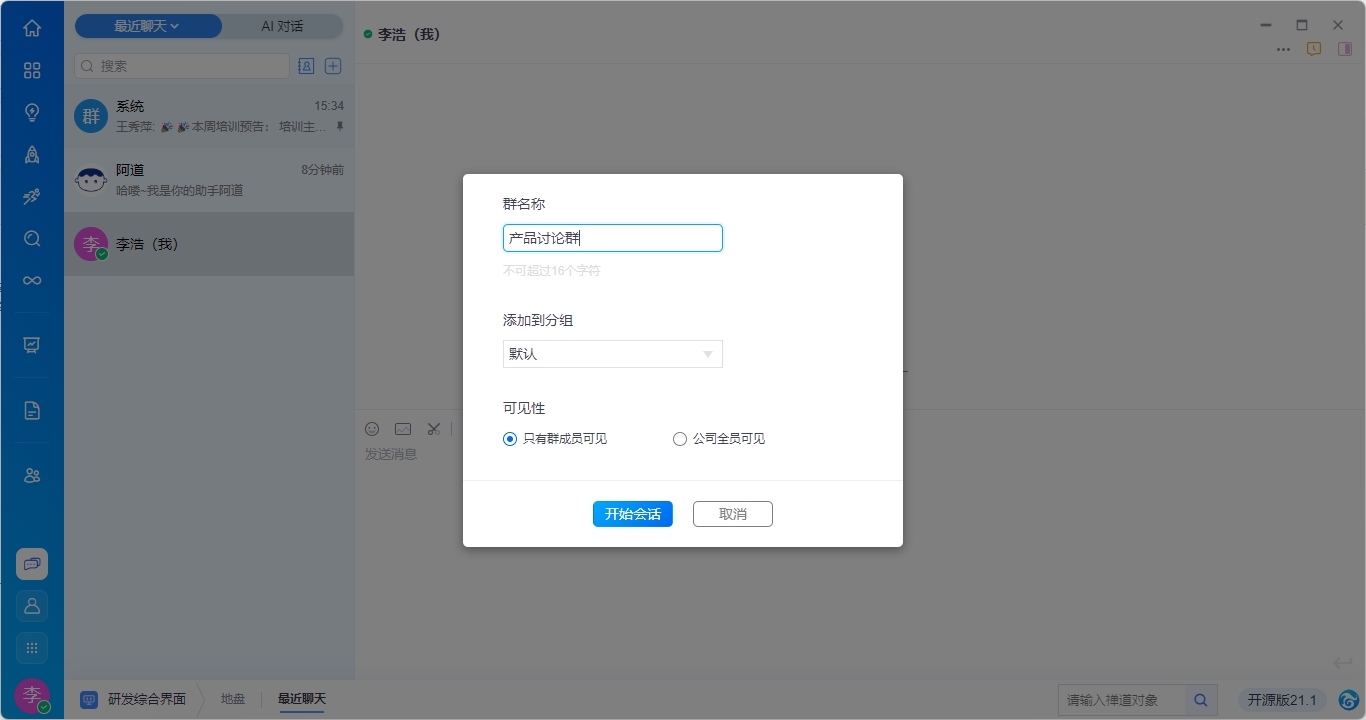
Task: Select the chat bubbles icon in sidebar
Action: click(32, 564)
